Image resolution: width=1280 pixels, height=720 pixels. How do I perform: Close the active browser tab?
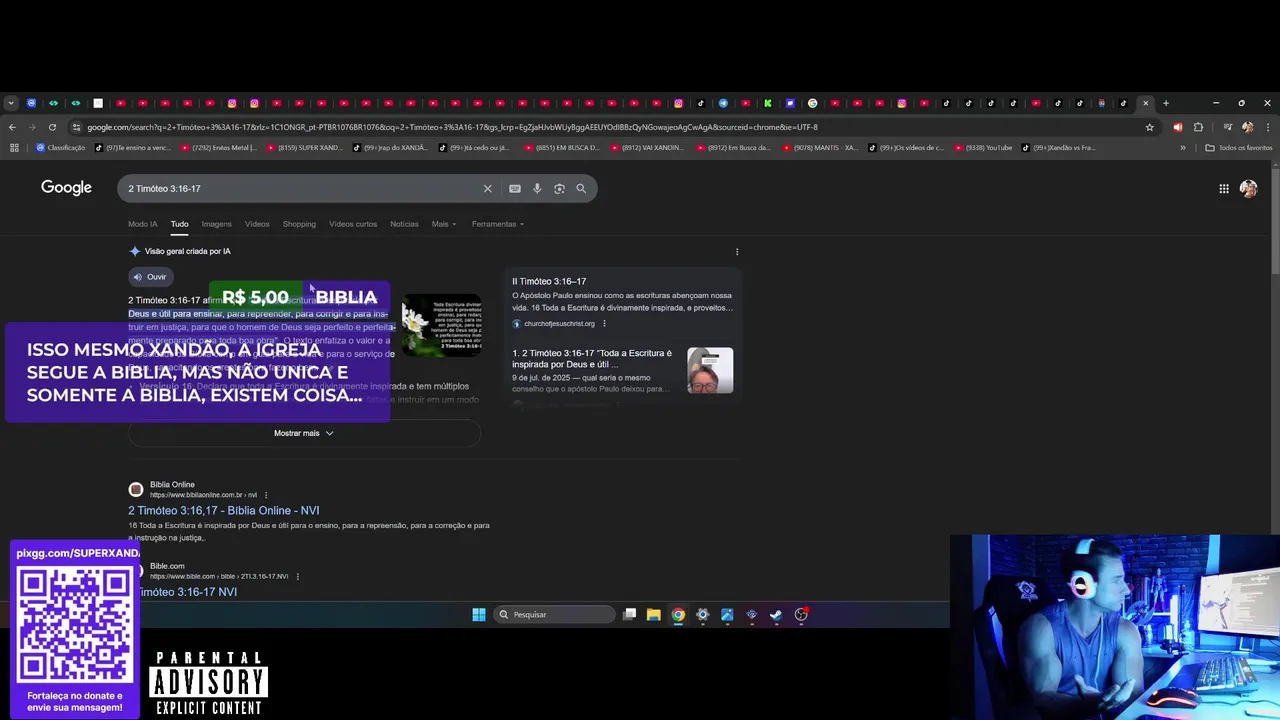[x=1146, y=103]
